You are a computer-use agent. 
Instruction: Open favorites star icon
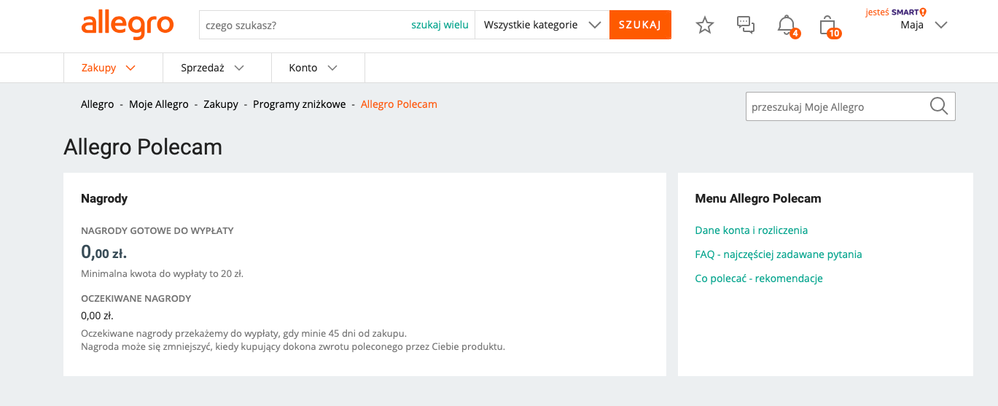click(705, 25)
